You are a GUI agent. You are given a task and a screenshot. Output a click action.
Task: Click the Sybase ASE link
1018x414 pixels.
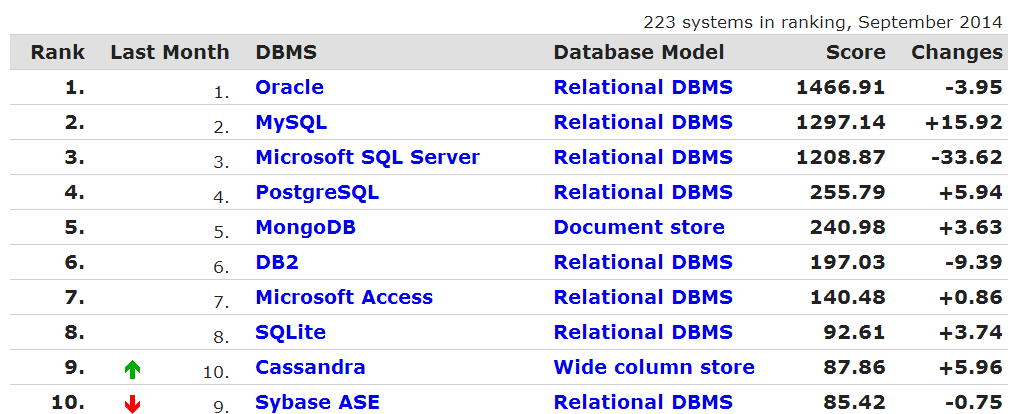(x=317, y=403)
